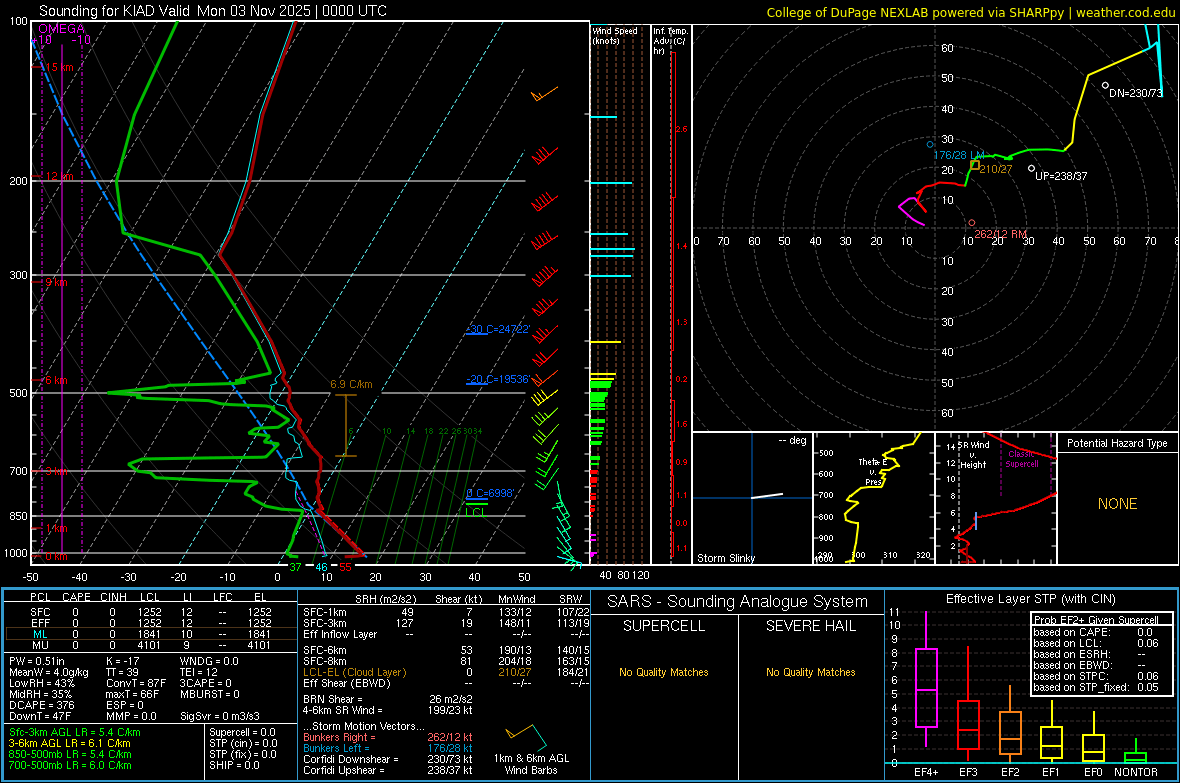Click the SRH (m2/s2) column header

coord(385,599)
